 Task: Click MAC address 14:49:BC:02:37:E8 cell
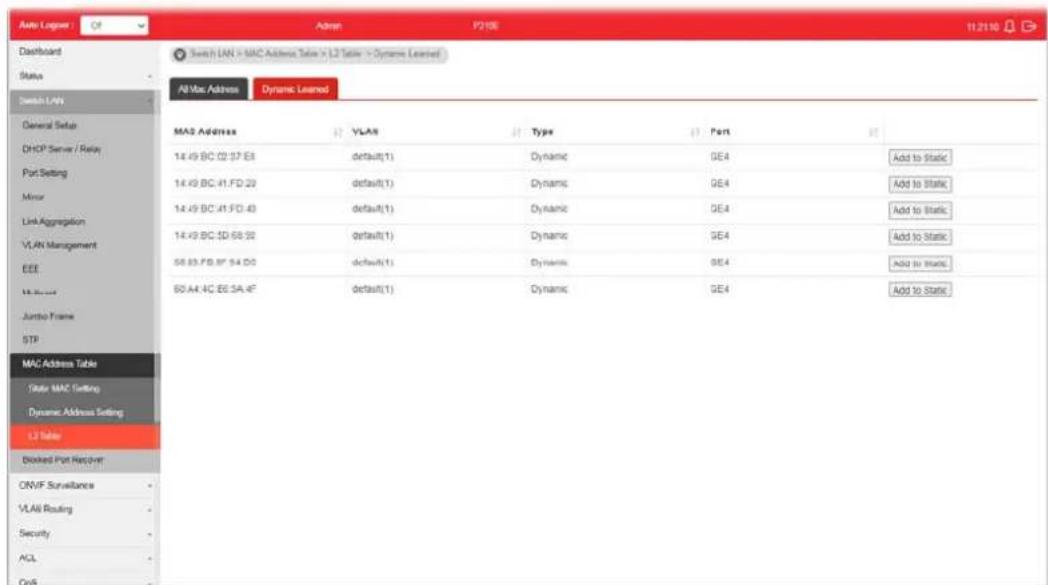click(215, 156)
